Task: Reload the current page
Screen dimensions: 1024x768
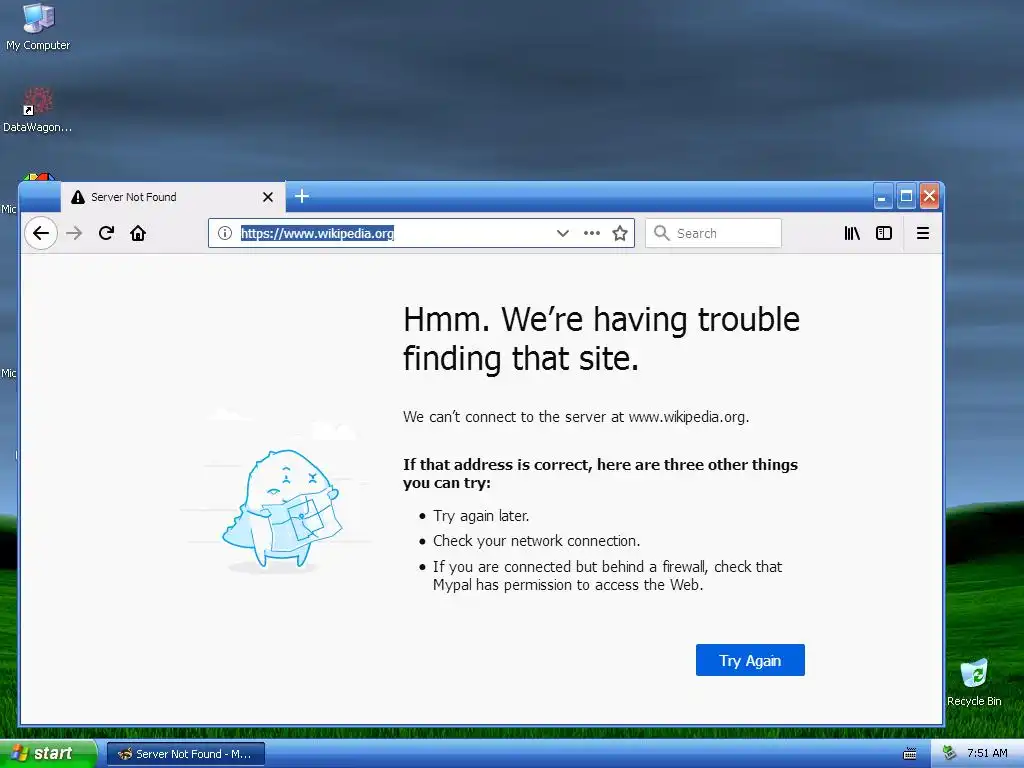Action: (x=106, y=233)
